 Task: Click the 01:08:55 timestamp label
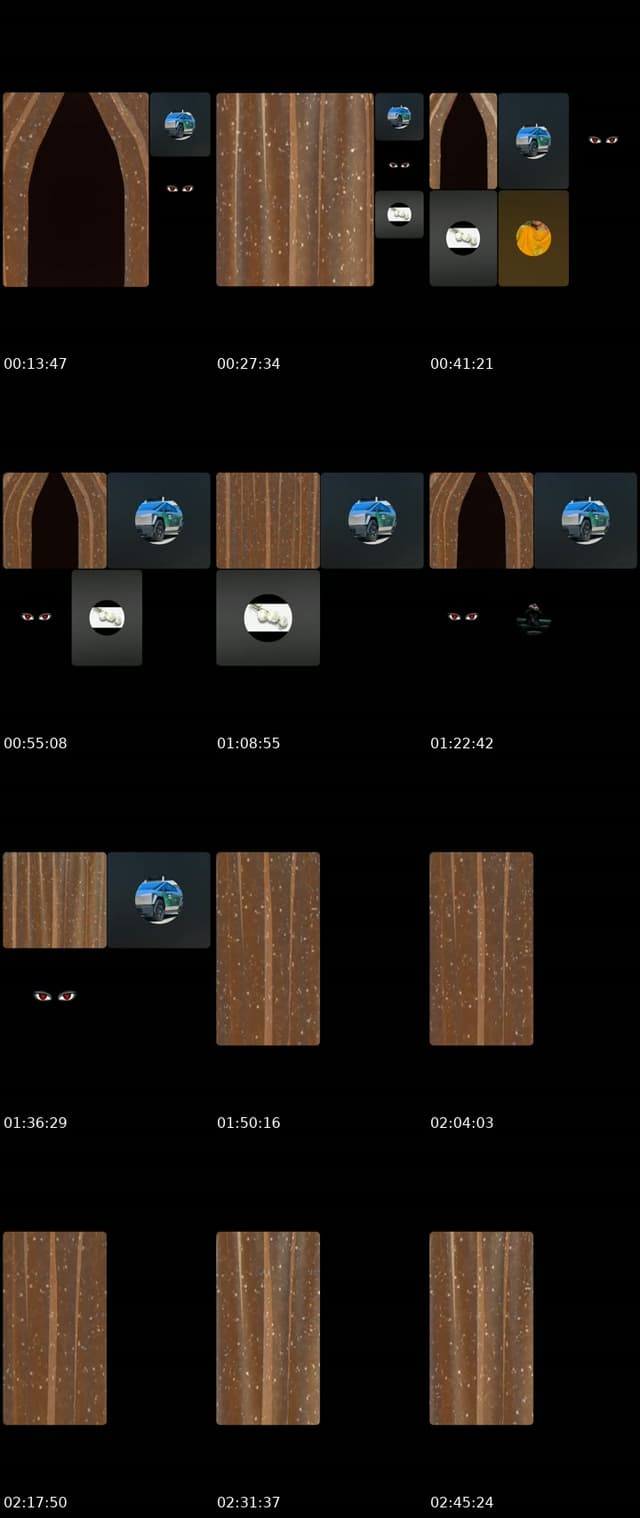(248, 743)
